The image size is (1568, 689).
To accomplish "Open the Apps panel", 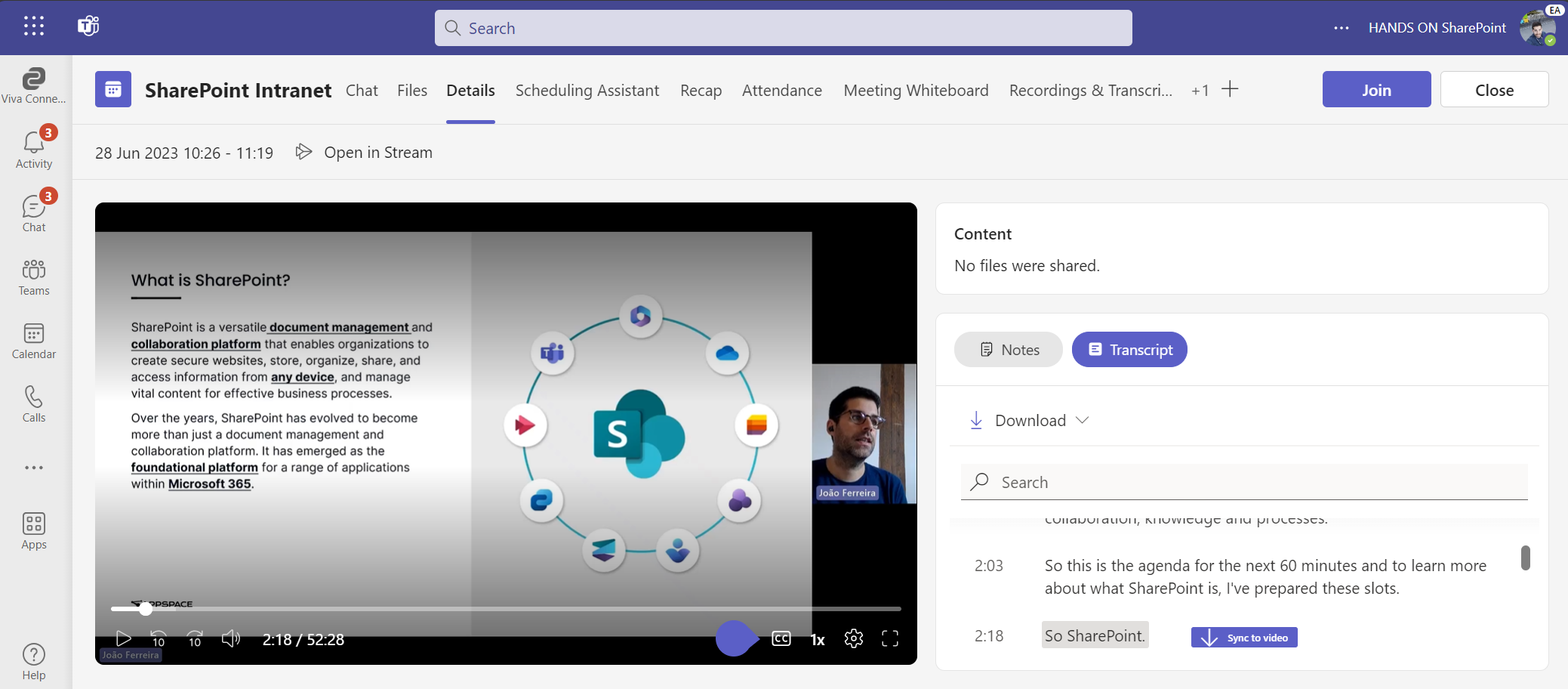I will pyautogui.click(x=33, y=531).
